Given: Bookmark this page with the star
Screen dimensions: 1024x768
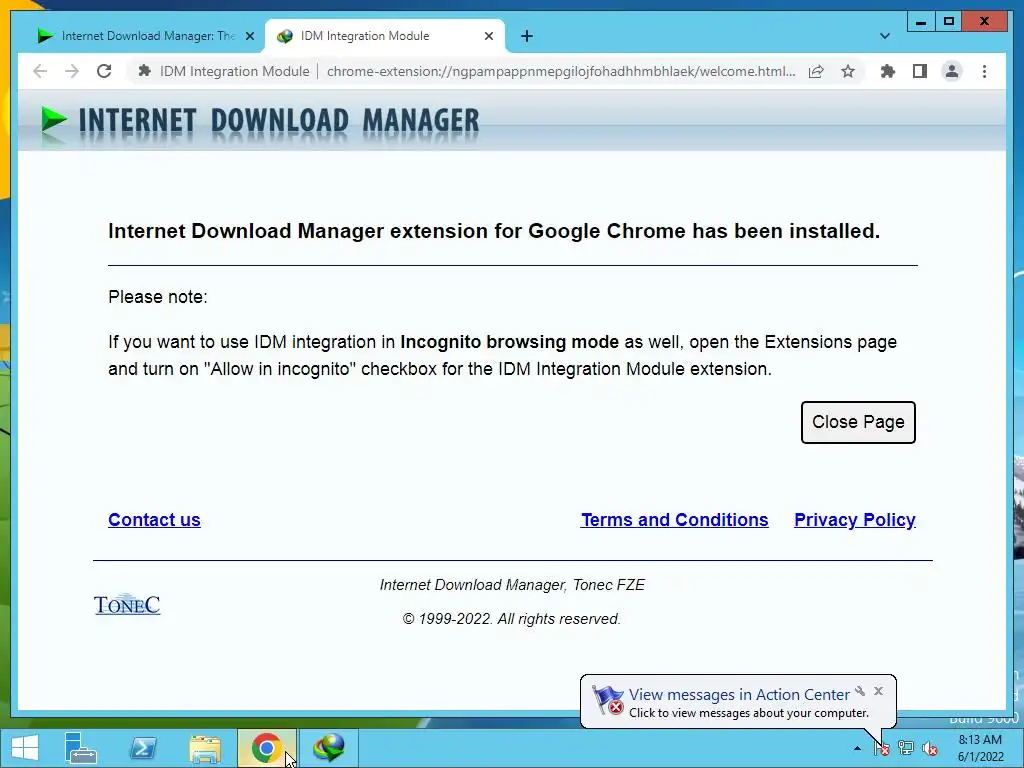Looking at the screenshot, I should (848, 71).
